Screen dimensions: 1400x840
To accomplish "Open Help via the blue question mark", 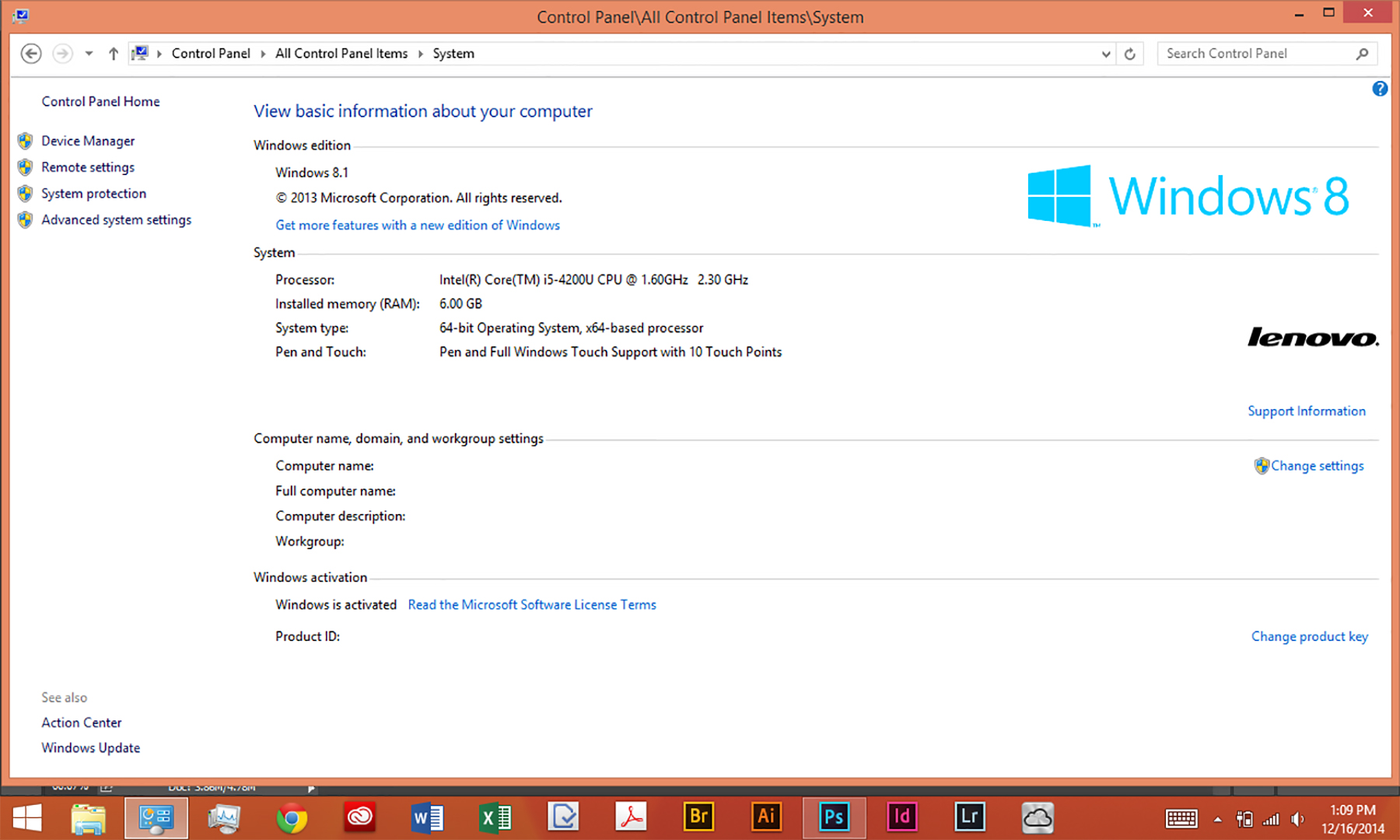I will 1380,89.
